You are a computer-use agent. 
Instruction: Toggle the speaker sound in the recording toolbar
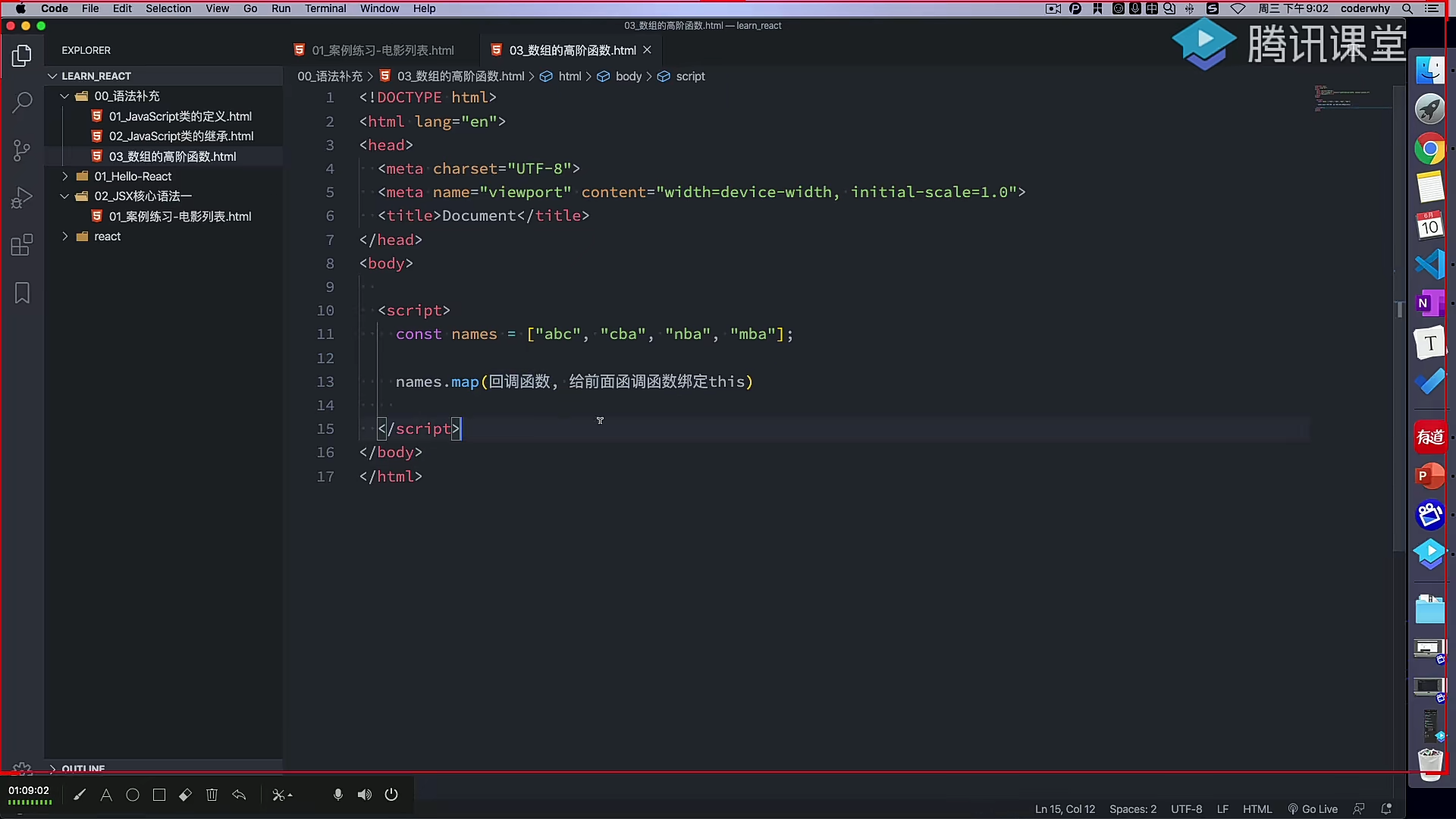[x=365, y=795]
